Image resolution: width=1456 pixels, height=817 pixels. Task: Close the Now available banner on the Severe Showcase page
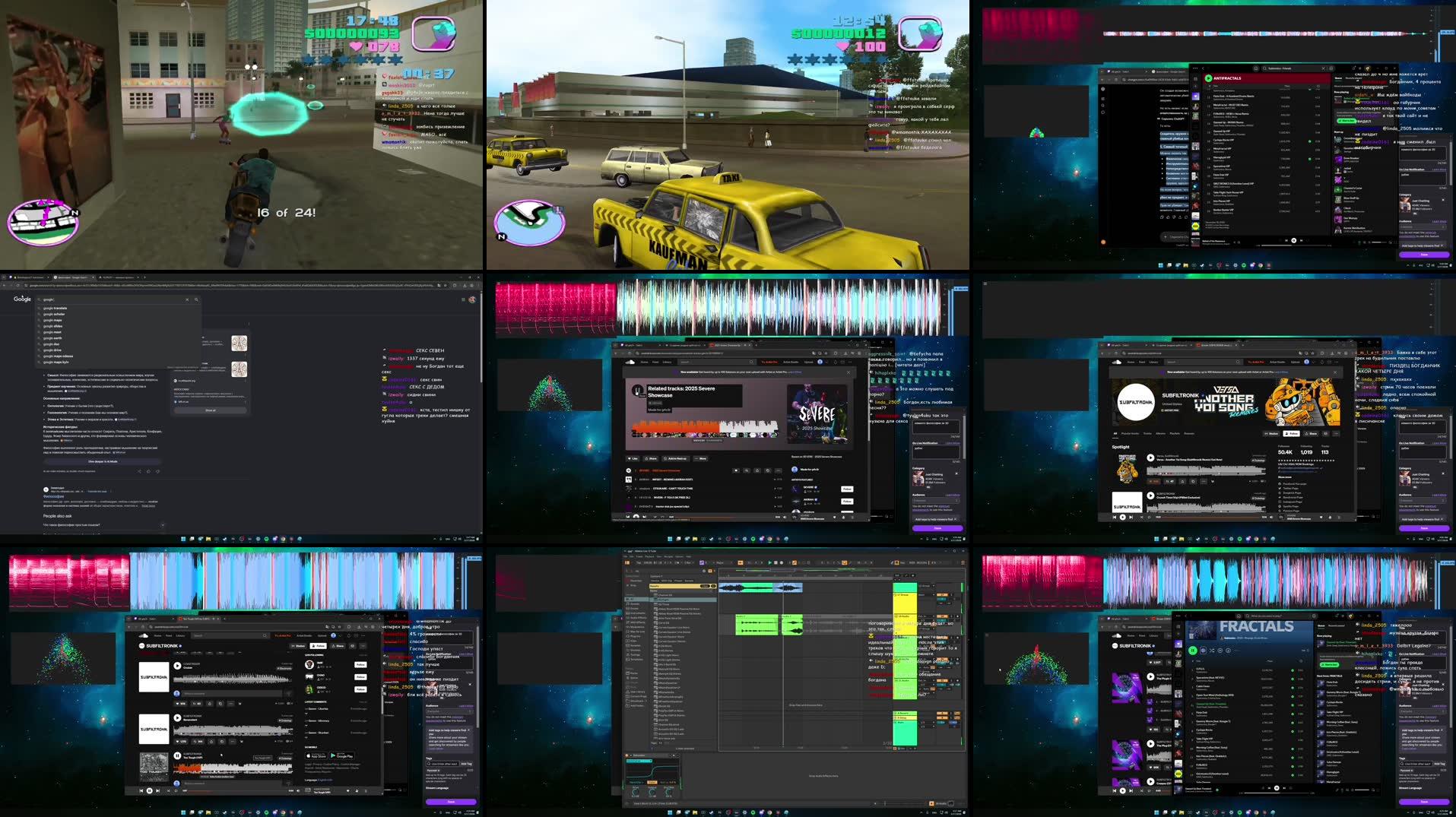849,372
